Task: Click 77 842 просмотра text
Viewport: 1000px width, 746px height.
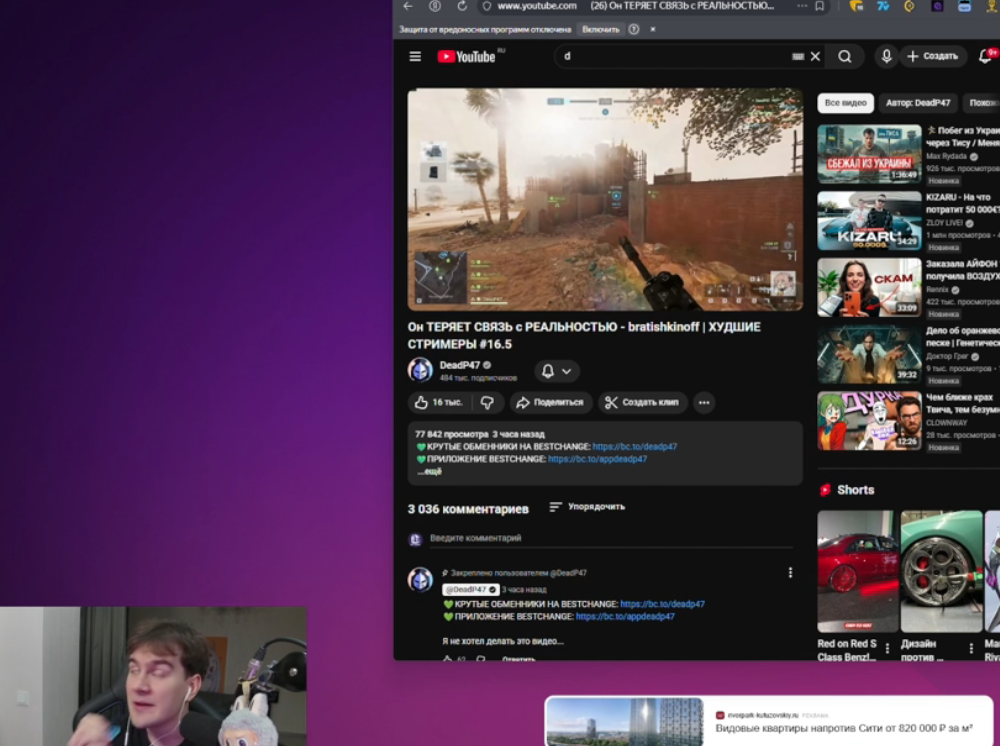Action: point(452,434)
